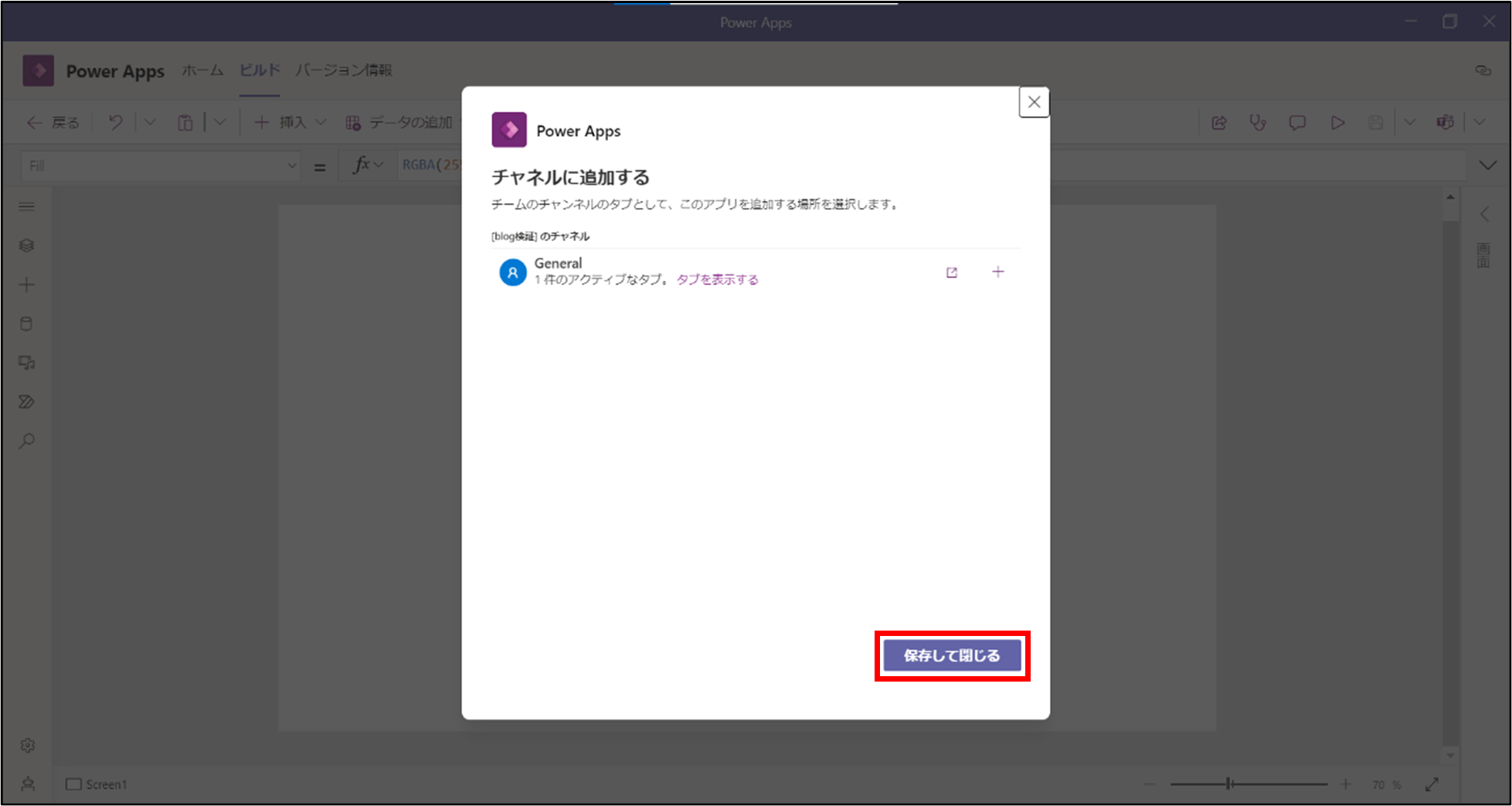The image size is (1512, 806).
Task: Zoom out with the minus button
Action: point(1150,784)
